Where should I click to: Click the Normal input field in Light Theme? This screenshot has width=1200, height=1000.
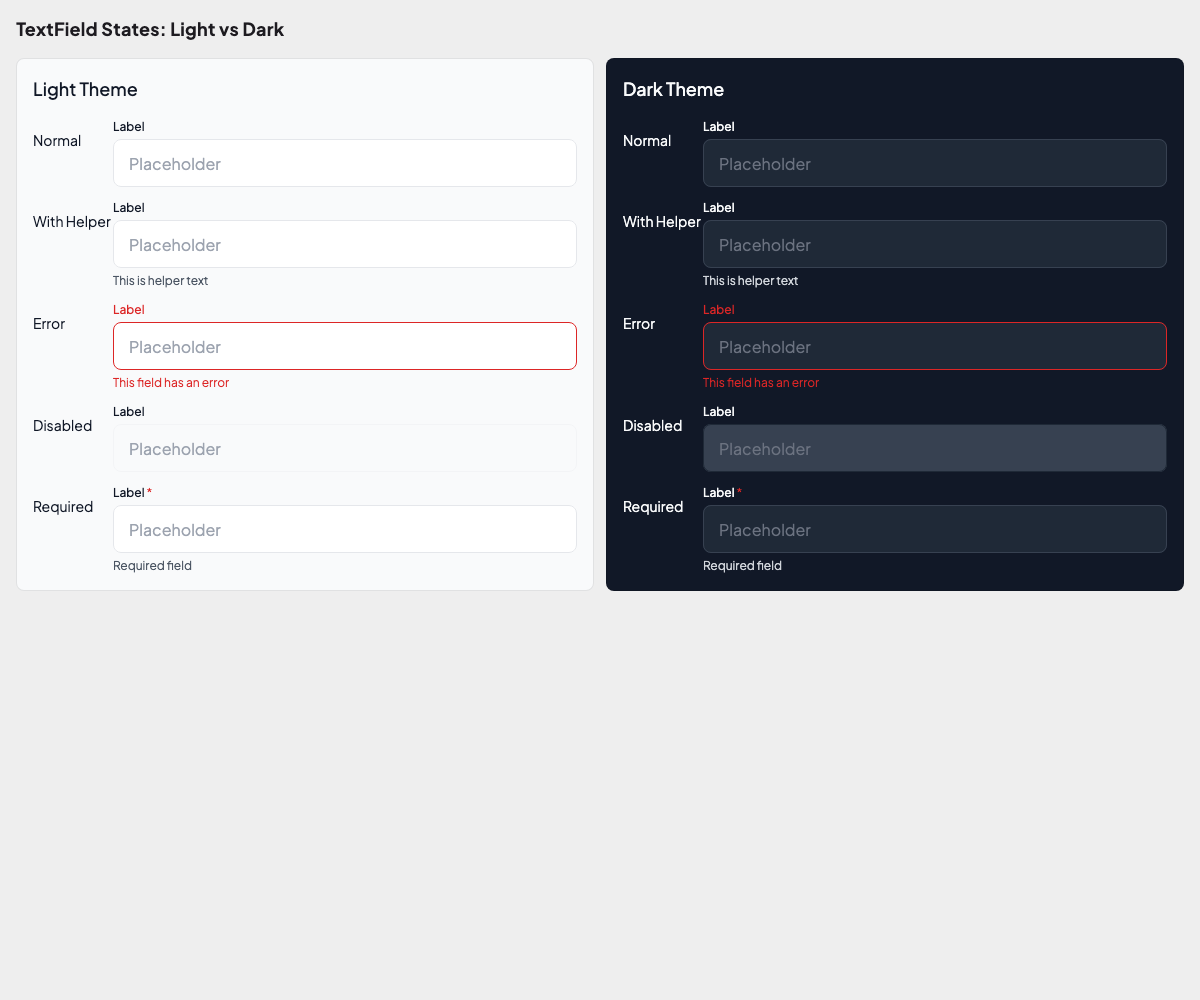coord(344,163)
